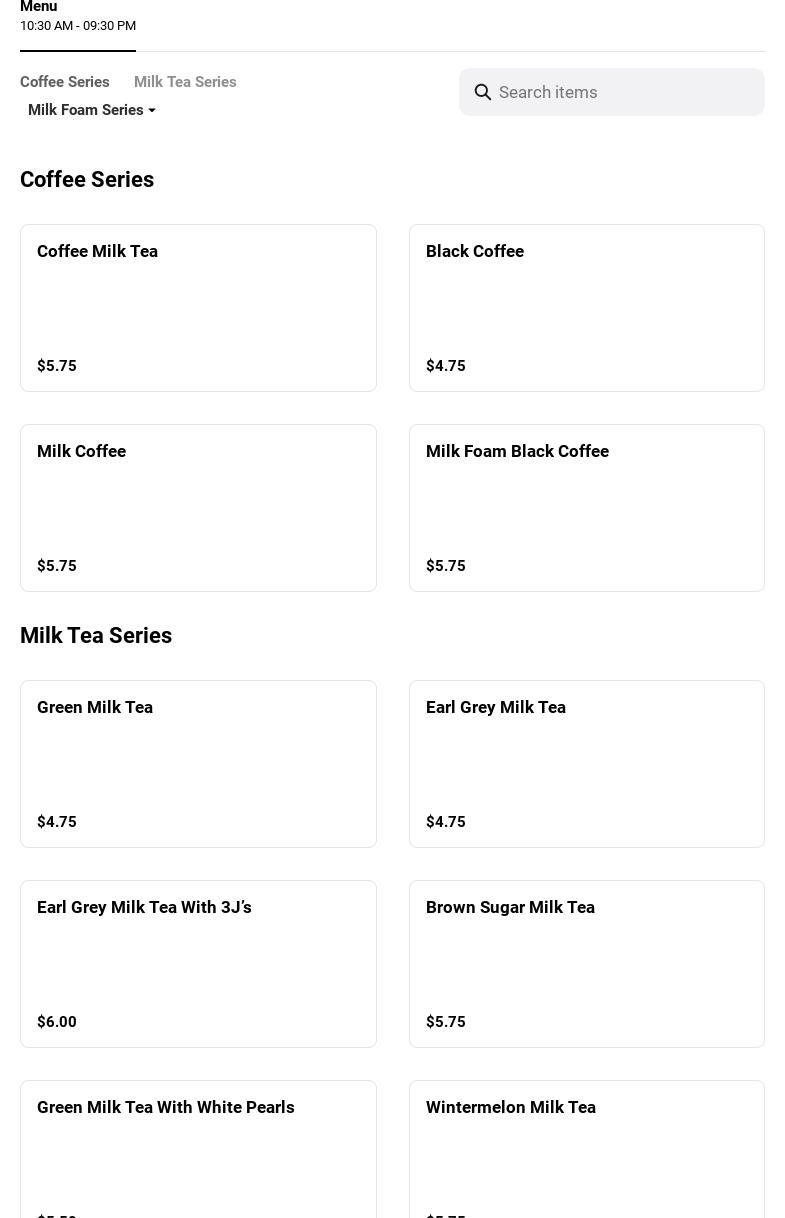This screenshot has height=1218, width=785.
Task: Expand the Milk Foam Series dropdown
Action: [92, 110]
